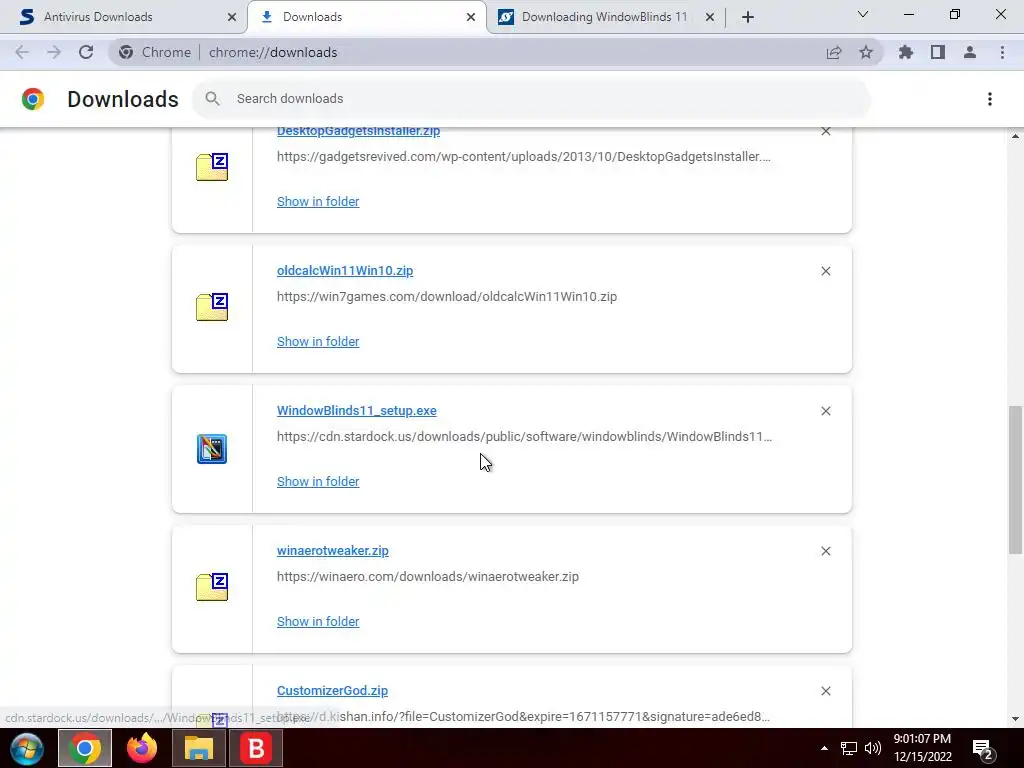Click the browser forward arrow

(x=54, y=52)
